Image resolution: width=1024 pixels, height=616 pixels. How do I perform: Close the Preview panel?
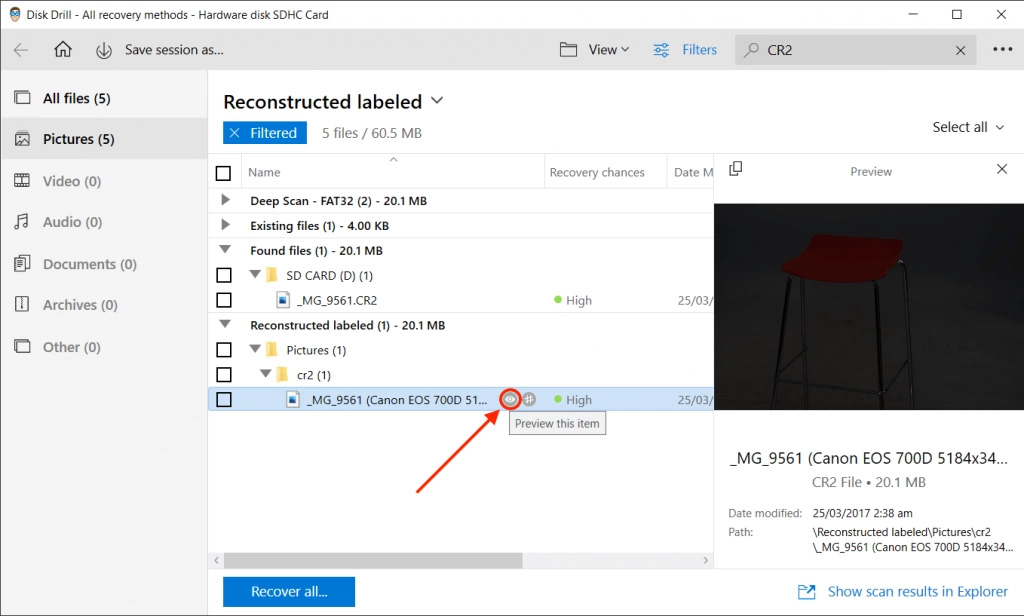coord(1002,169)
